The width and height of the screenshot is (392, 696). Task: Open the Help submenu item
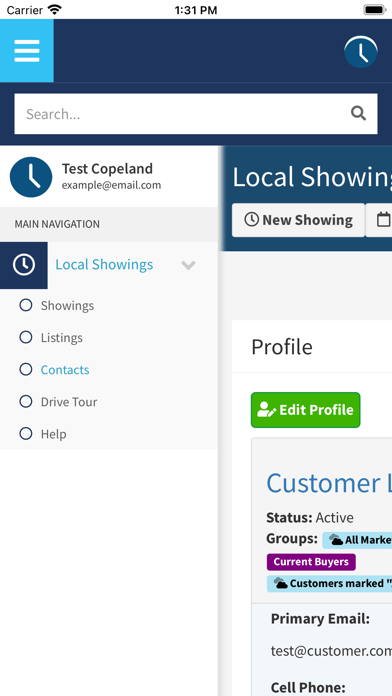(x=53, y=434)
